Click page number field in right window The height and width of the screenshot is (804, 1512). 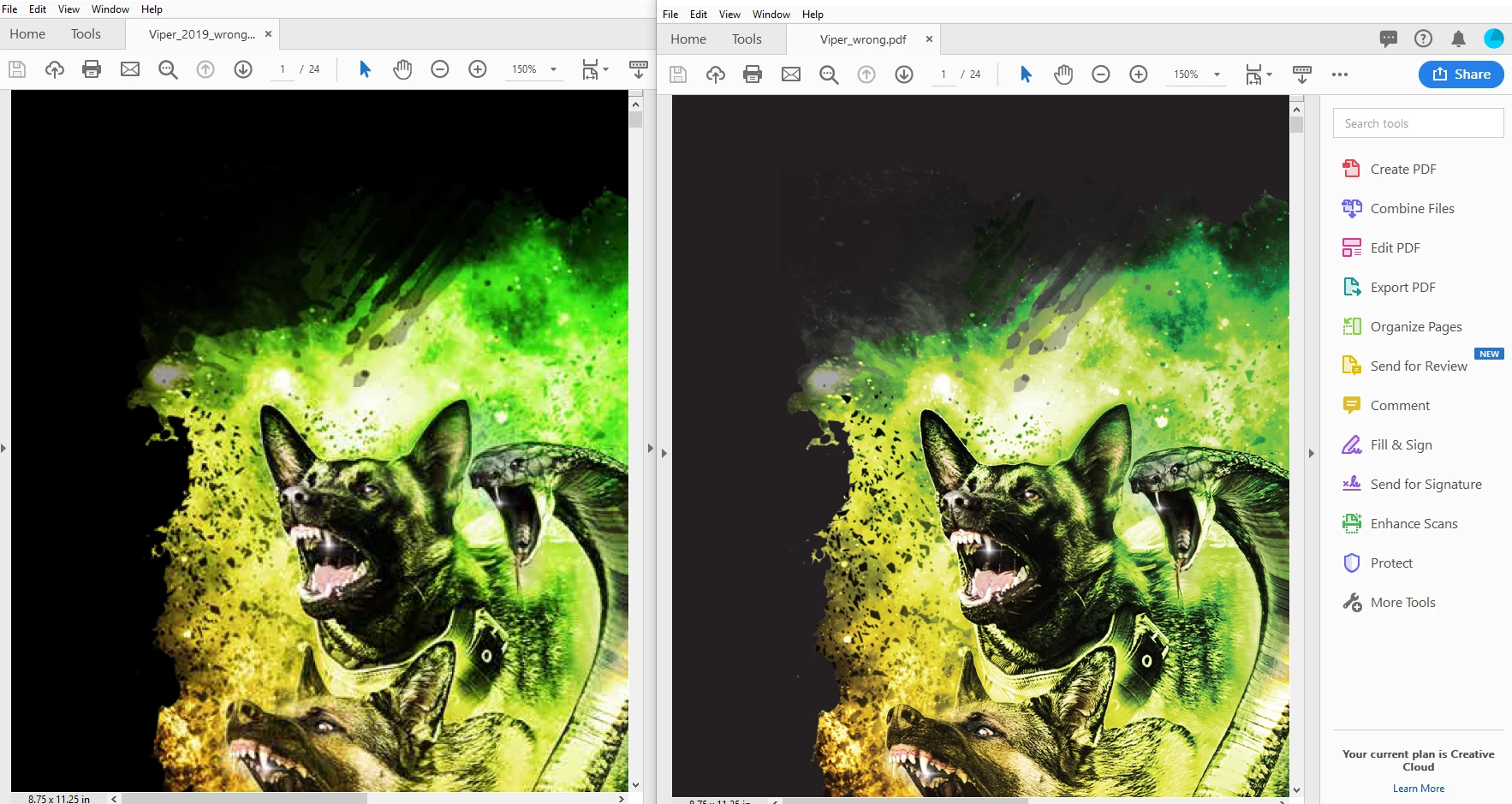click(944, 74)
